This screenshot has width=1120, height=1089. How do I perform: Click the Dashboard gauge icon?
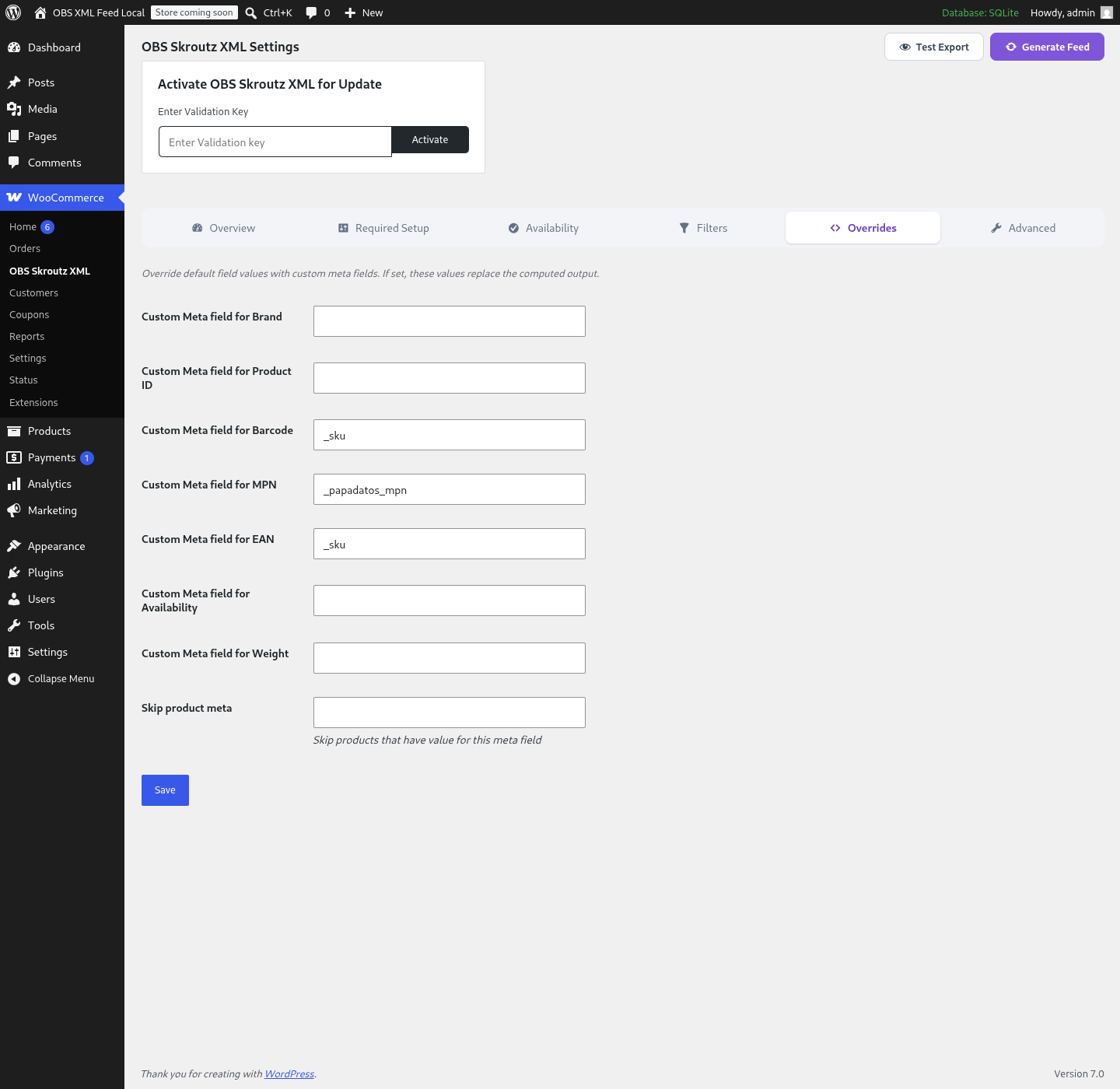(14, 47)
